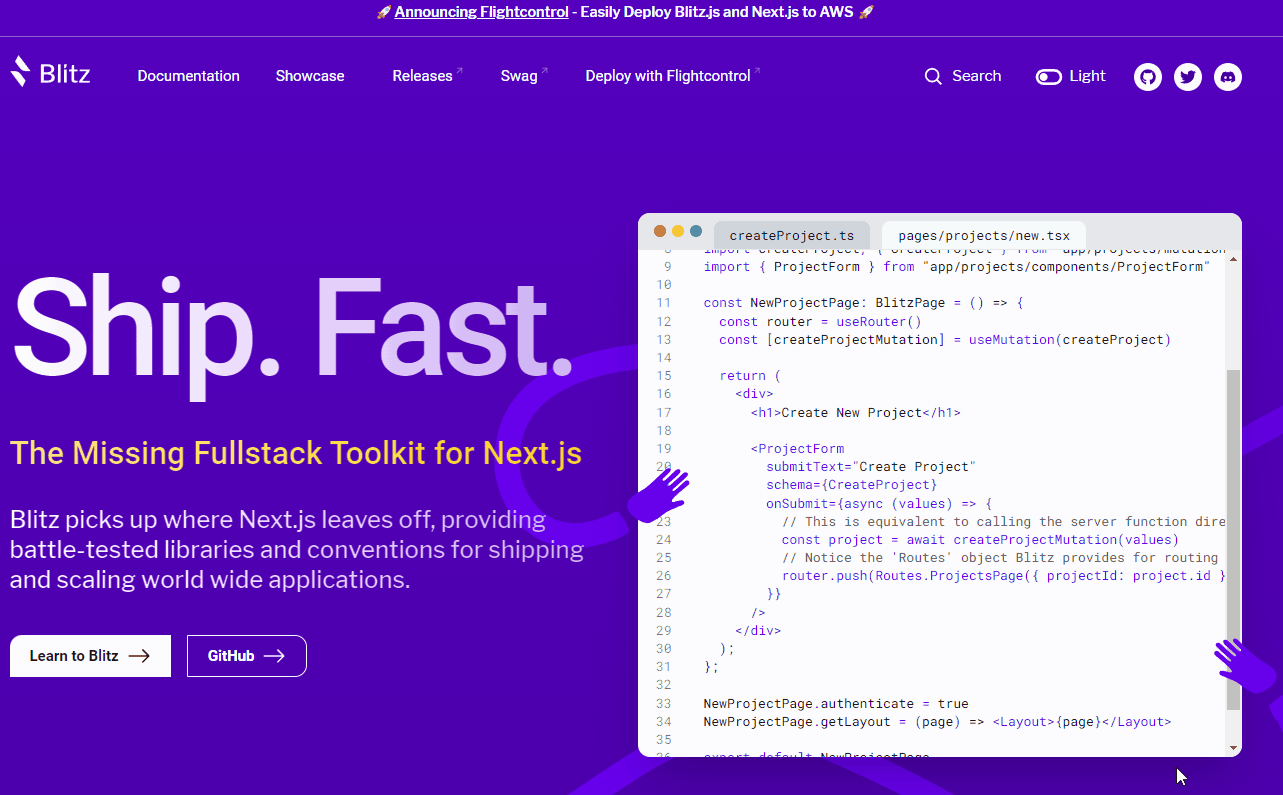Image resolution: width=1283 pixels, height=795 pixels.
Task: Click the 'const project = await createProjectMutation(values)' line
Action: click(x=980, y=540)
